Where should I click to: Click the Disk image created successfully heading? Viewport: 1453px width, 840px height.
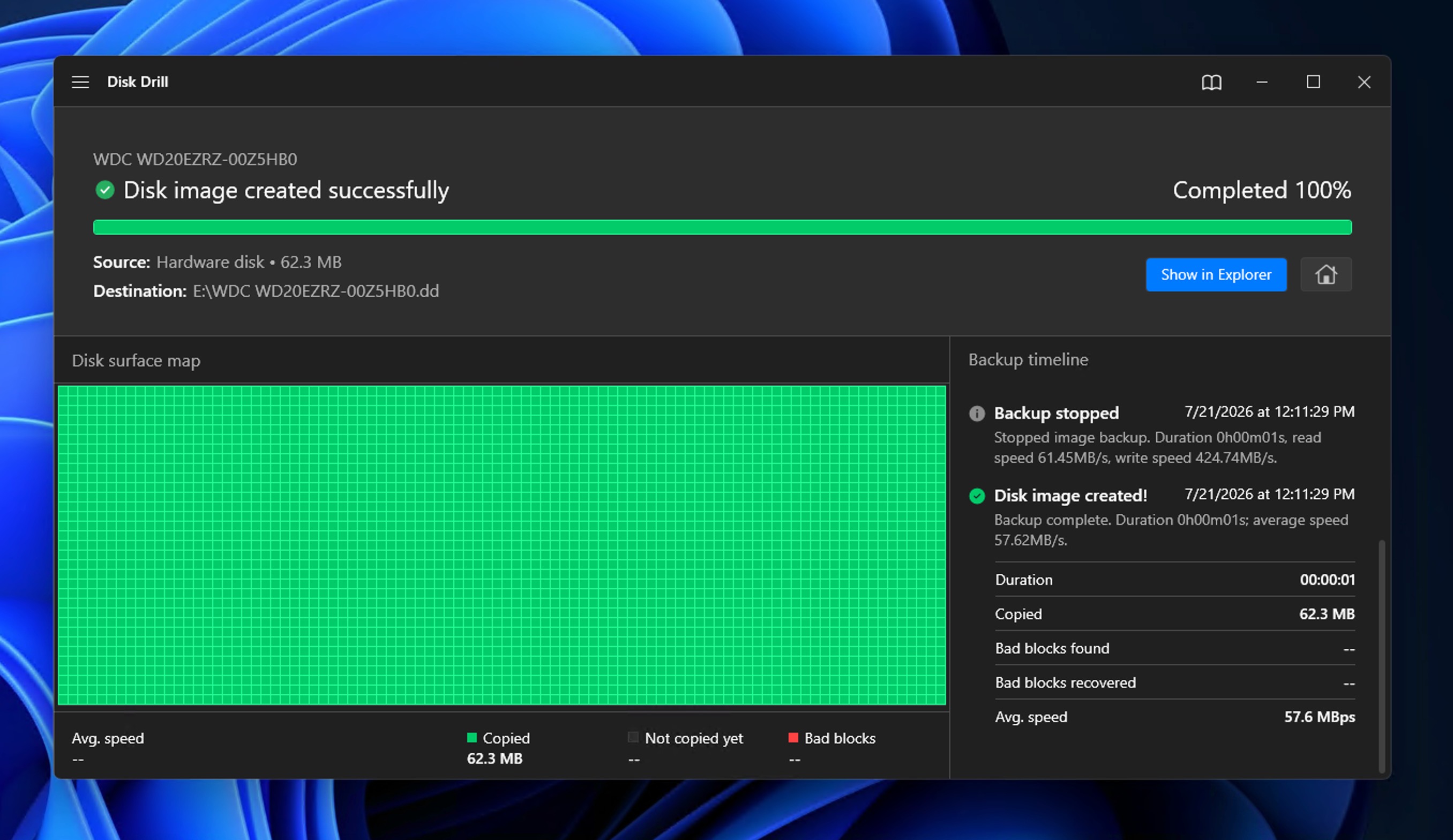click(x=286, y=190)
